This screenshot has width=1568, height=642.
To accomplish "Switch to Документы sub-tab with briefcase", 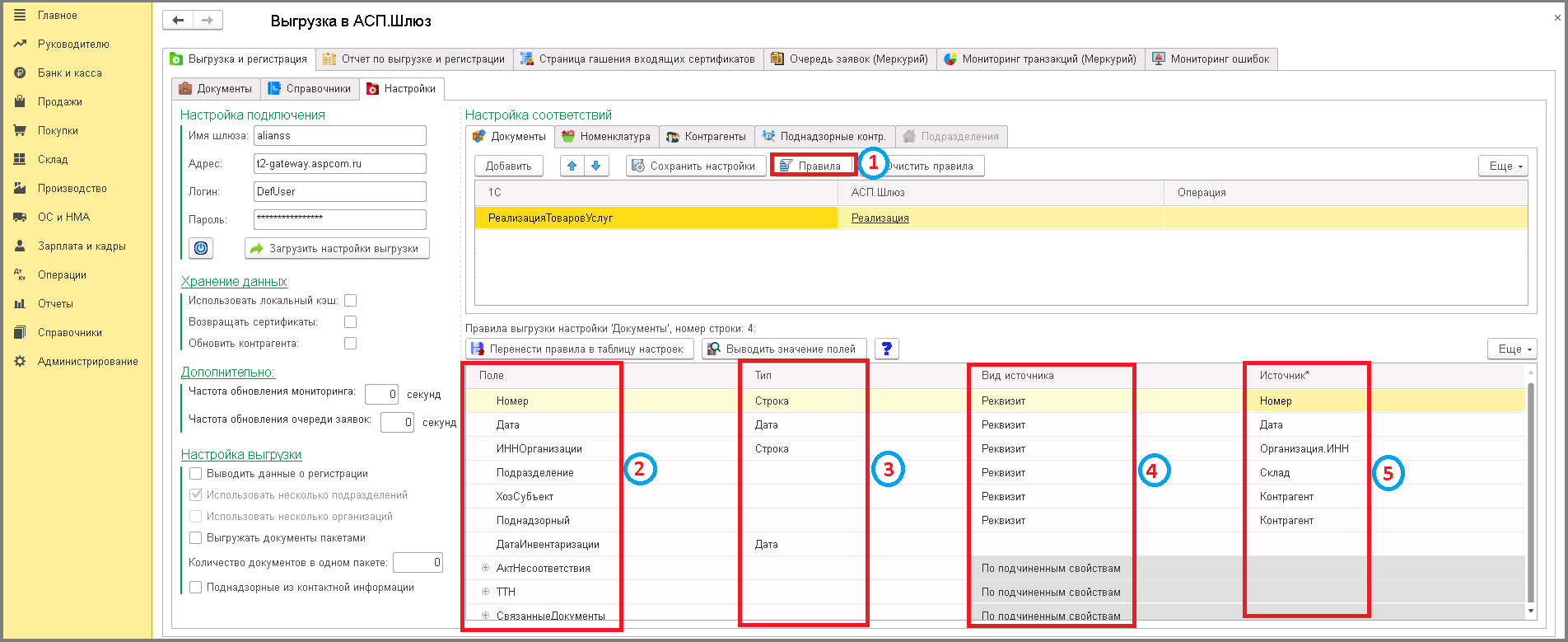I will [216, 89].
